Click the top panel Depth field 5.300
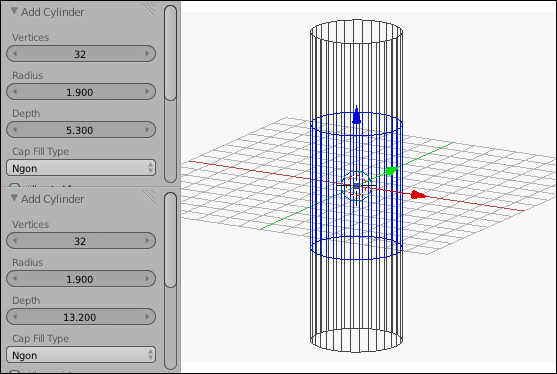The height and width of the screenshot is (374, 557). 81,130
